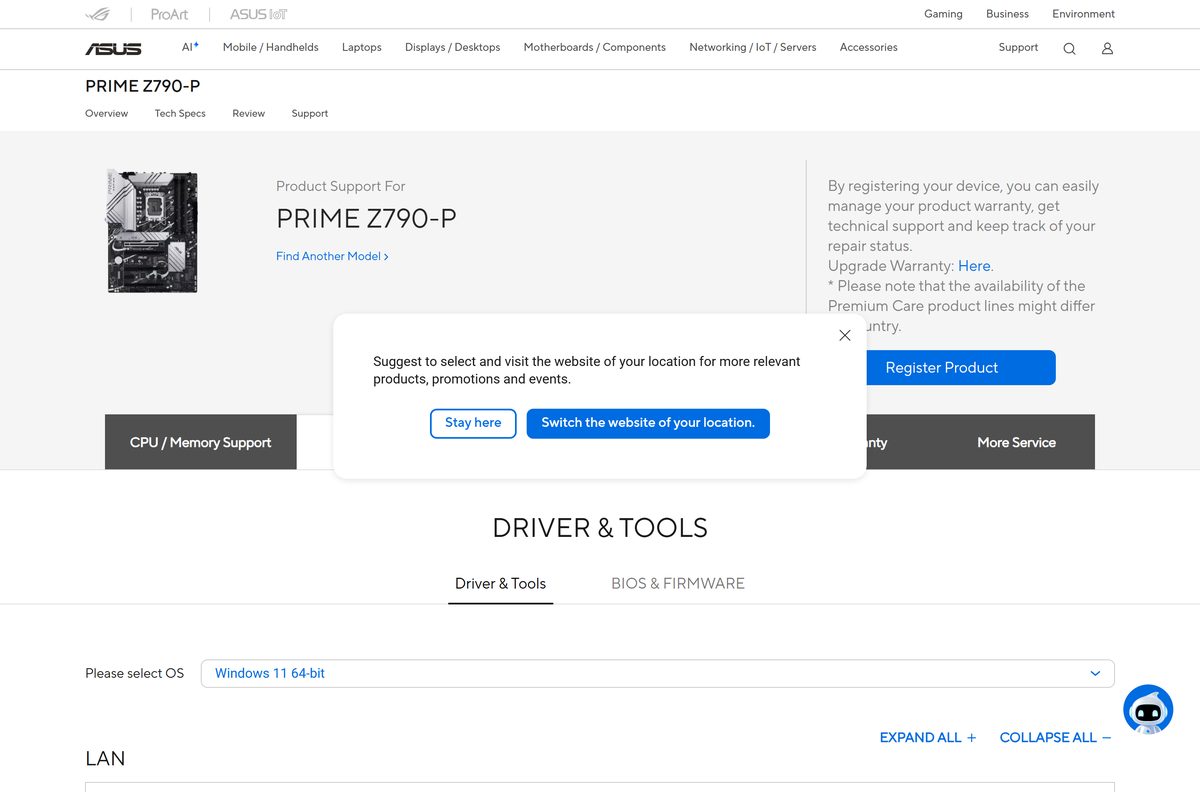1200x792 pixels.
Task: Go to ASUS home via logo
Action: (113, 48)
